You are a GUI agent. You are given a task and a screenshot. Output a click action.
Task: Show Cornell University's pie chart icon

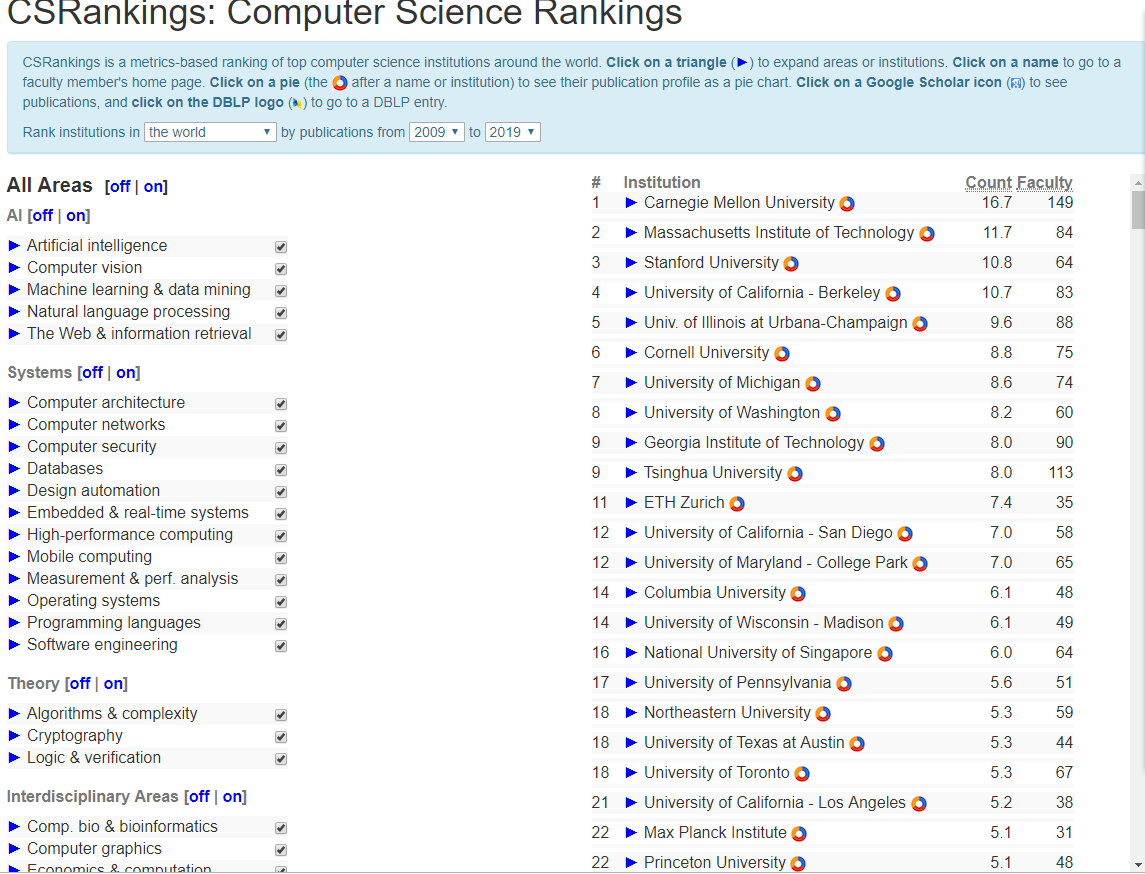[781, 353]
